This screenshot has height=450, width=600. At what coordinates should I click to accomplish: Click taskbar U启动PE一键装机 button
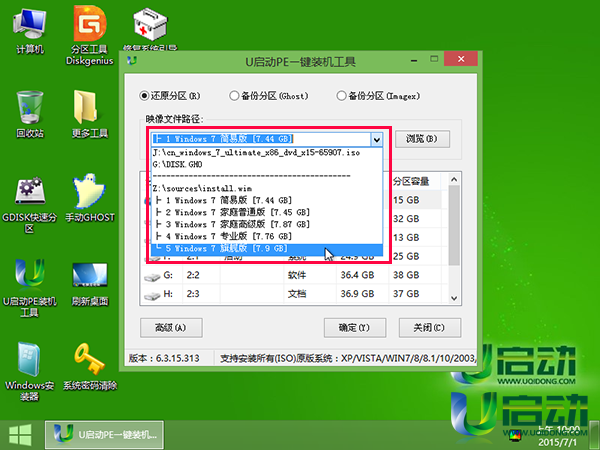[x=104, y=435]
